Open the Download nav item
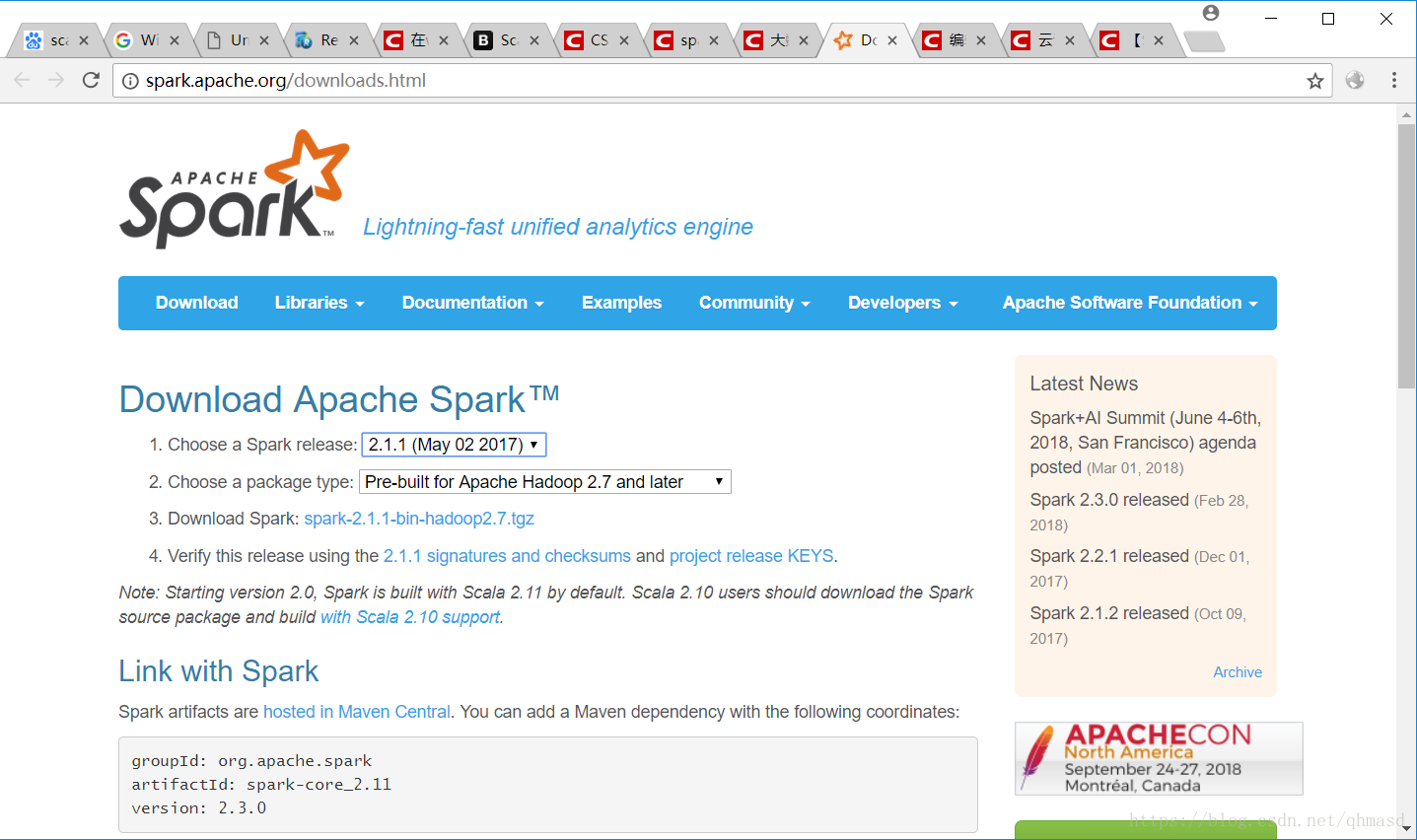The width and height of the screenshot is (1417, 840). tap(197, 303)
